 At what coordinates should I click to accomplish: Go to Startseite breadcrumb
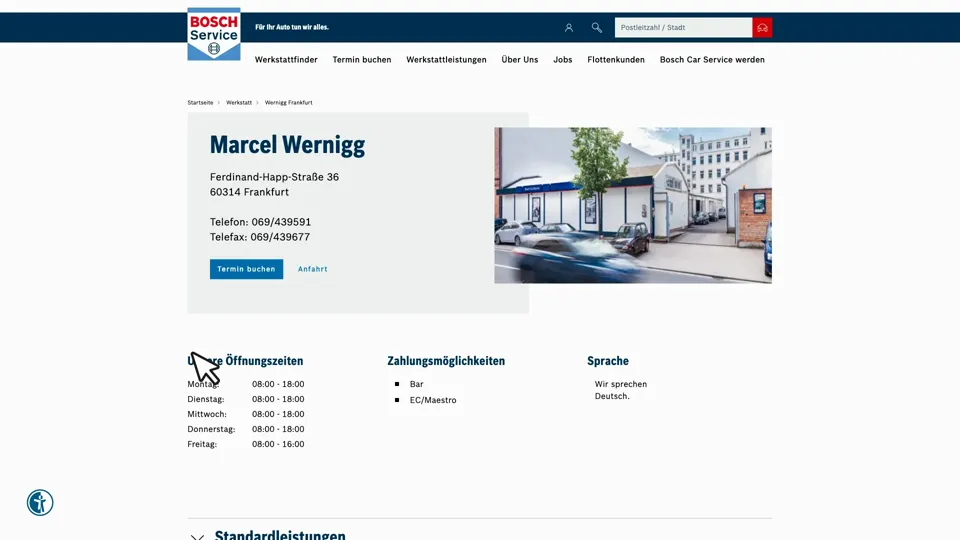[x=200, y=103]
